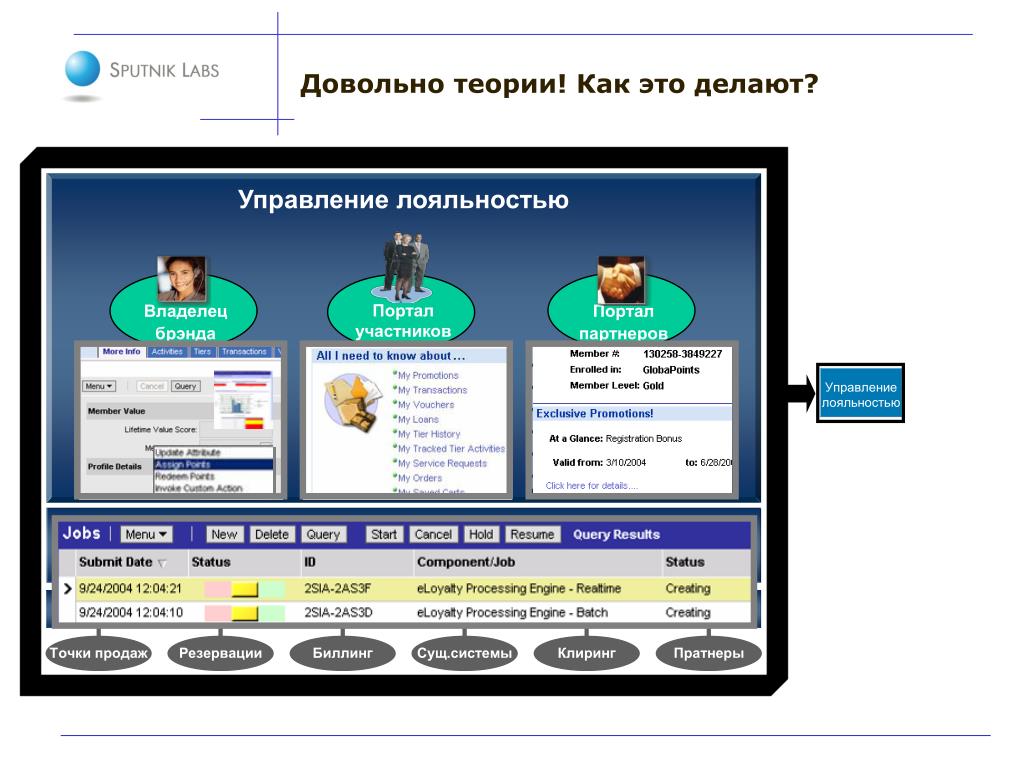Choose Invoke Custom Action menu entry
Screen dimensions: 1024x768
(214, 488)
